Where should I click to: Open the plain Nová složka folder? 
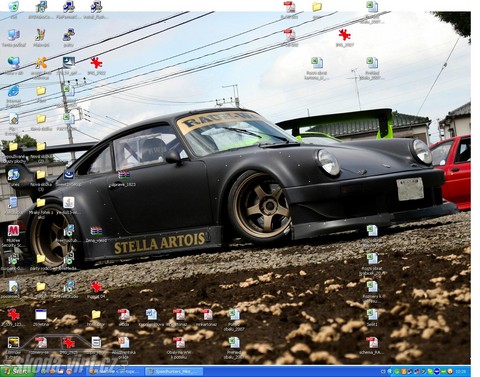pyautogui.click(x=41, y=119)
